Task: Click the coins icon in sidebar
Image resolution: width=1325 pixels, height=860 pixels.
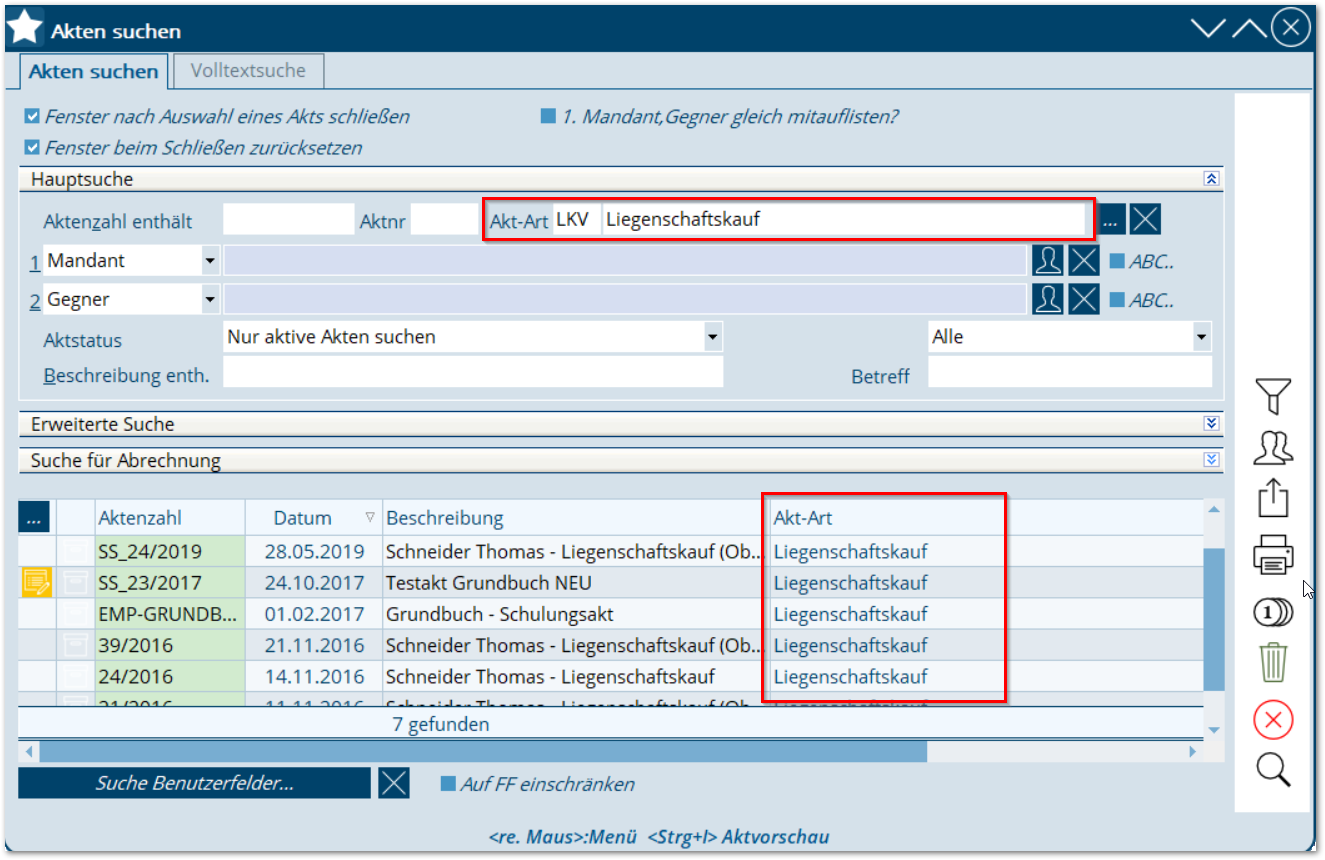Action: pos(1273,611)
